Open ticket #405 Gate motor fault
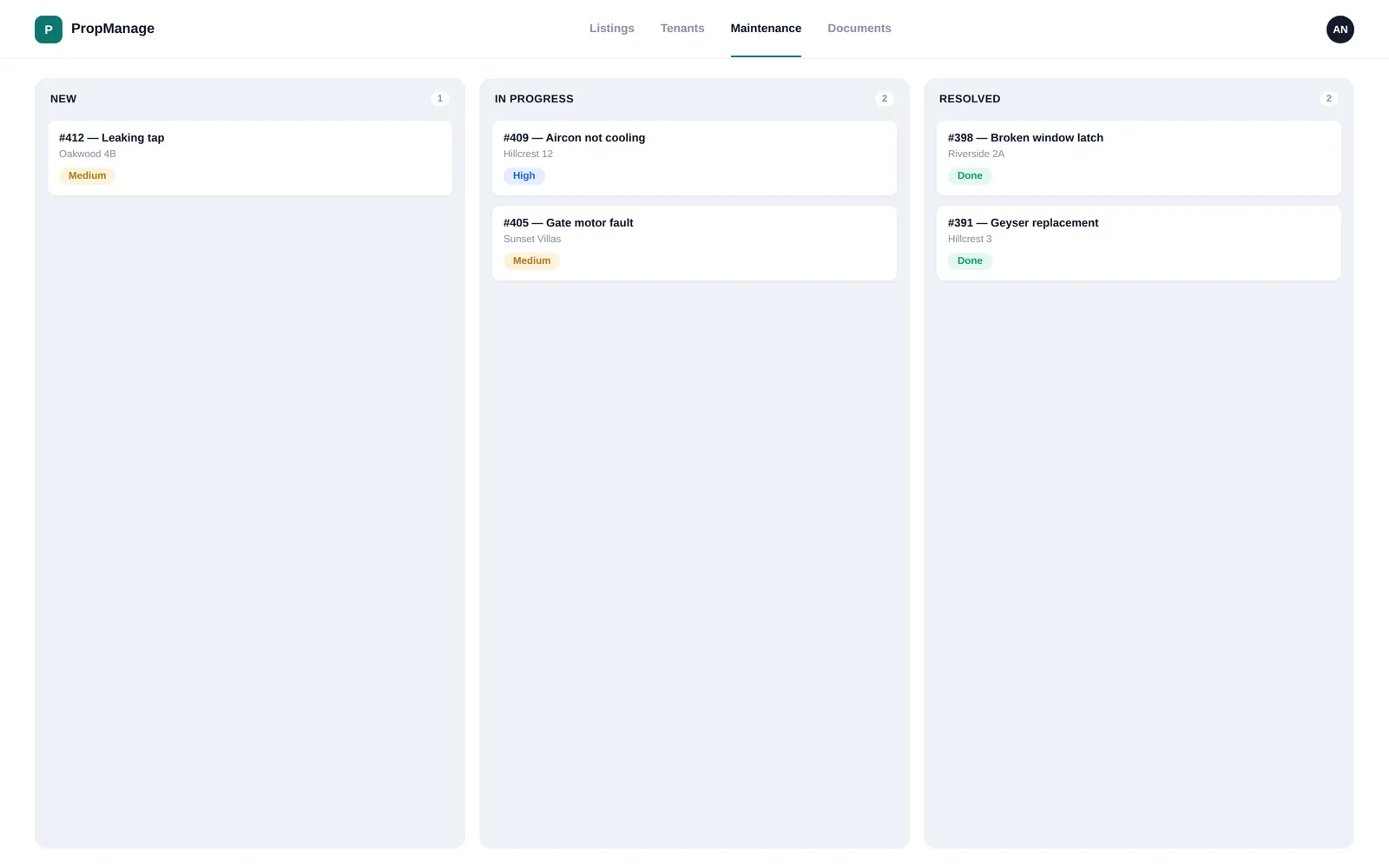Viewport: 1389px width, 868px height. pos(694,243)
